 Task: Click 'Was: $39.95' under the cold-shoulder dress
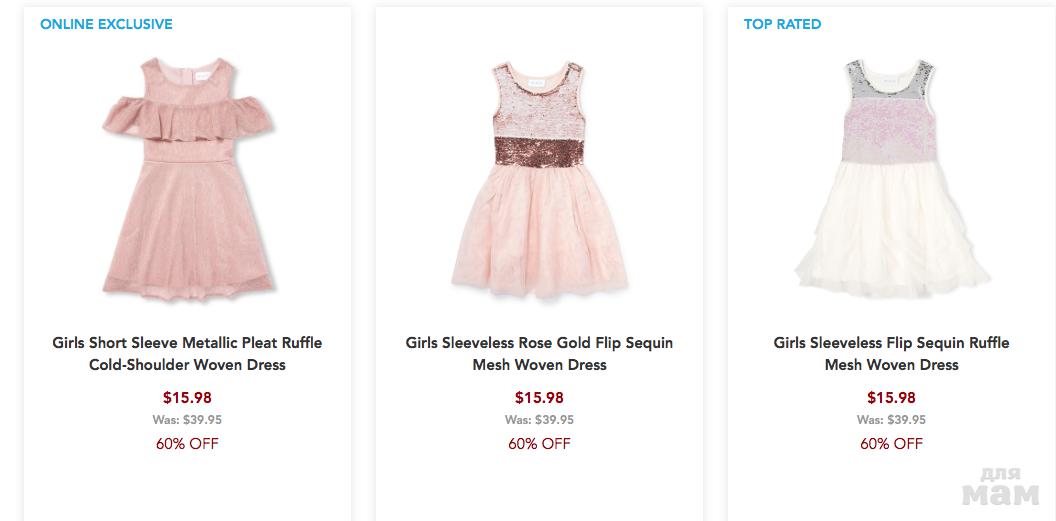click(187, 420)
